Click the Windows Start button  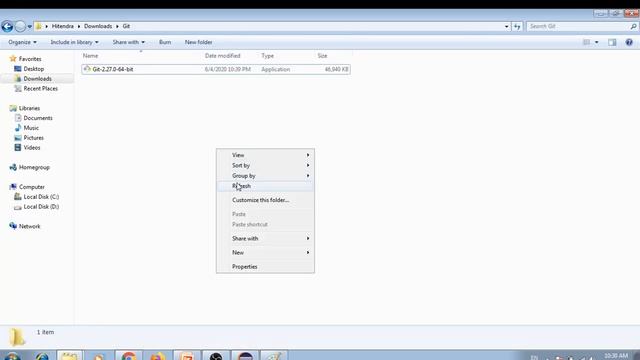(12, 356)
